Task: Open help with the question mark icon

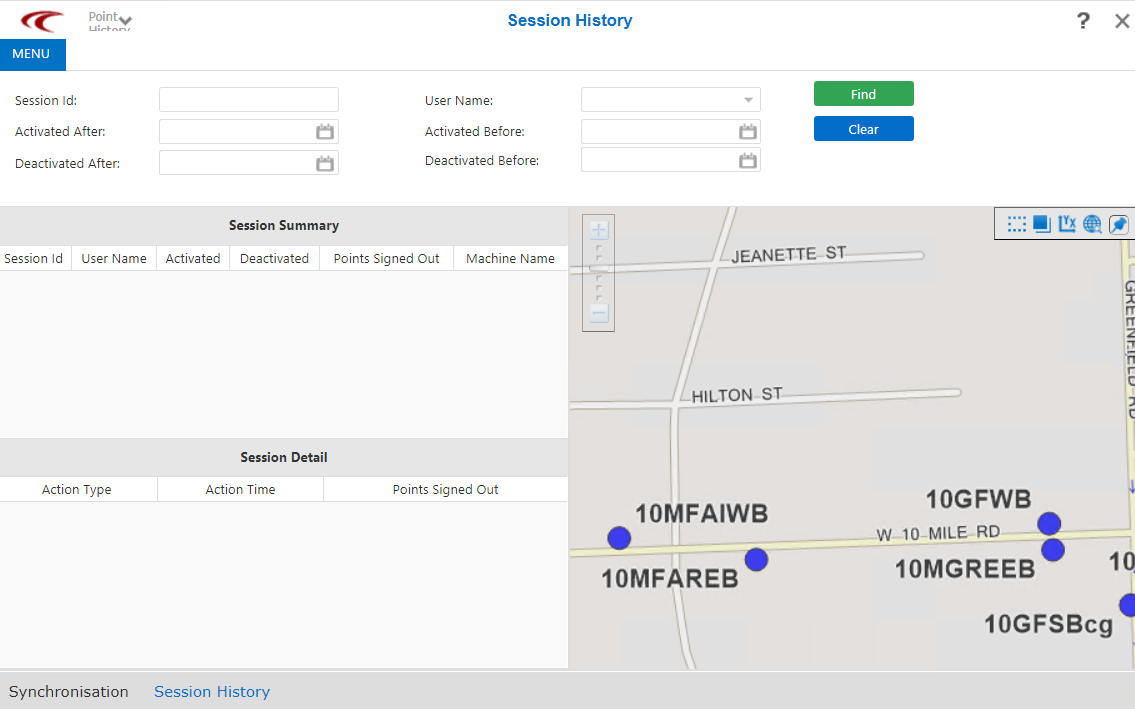Action: tap(1083, 21)
